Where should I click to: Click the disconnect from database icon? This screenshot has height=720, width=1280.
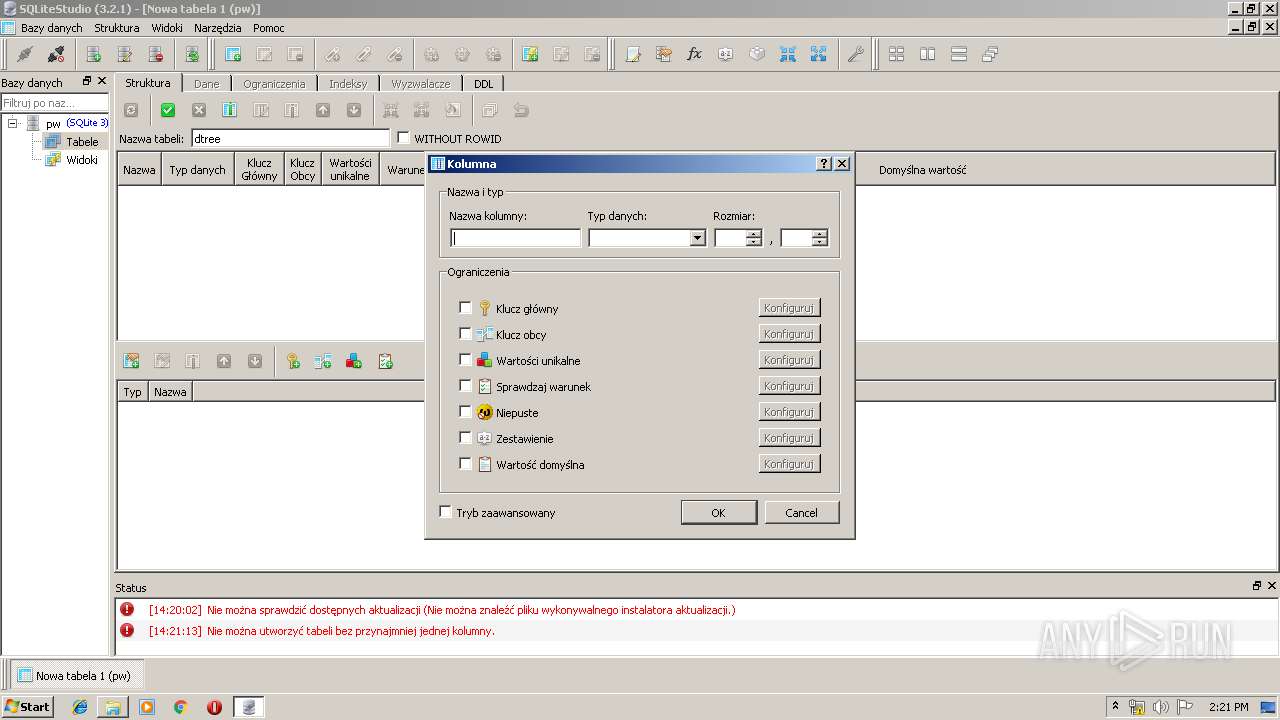coord(56,54)
